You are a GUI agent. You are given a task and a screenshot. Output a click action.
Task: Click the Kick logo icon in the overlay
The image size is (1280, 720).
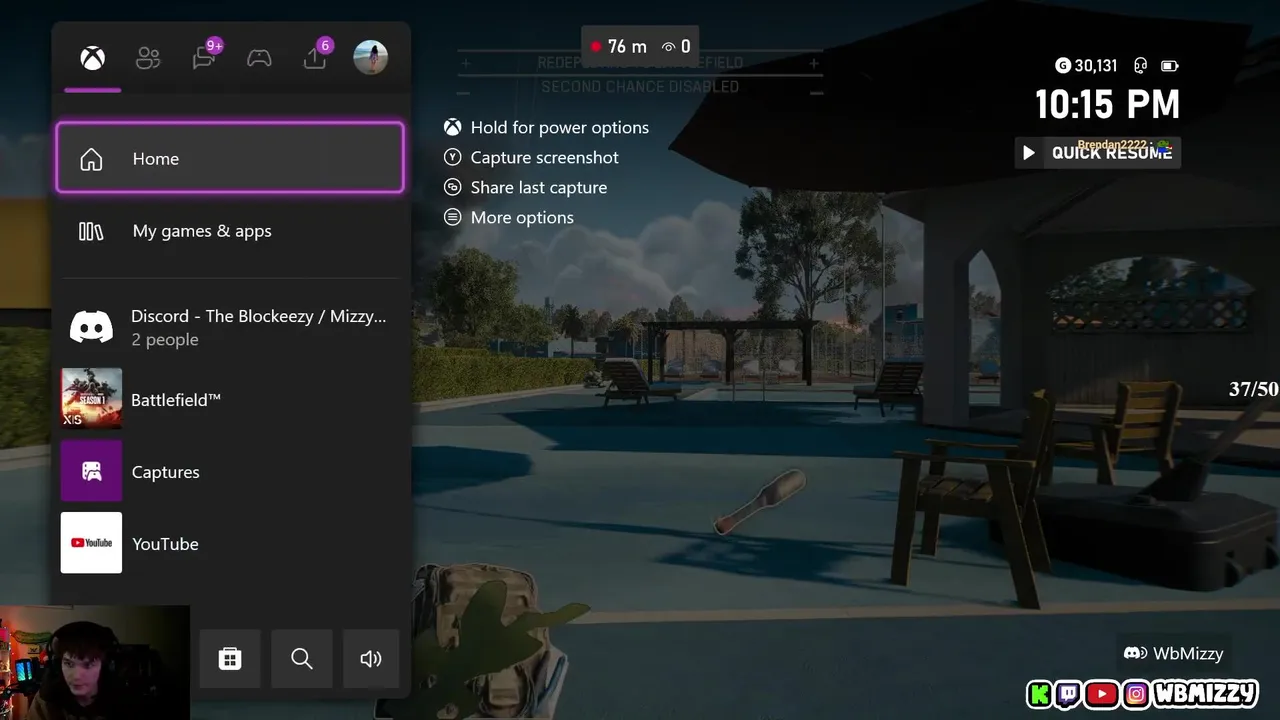coord(1040,694)
